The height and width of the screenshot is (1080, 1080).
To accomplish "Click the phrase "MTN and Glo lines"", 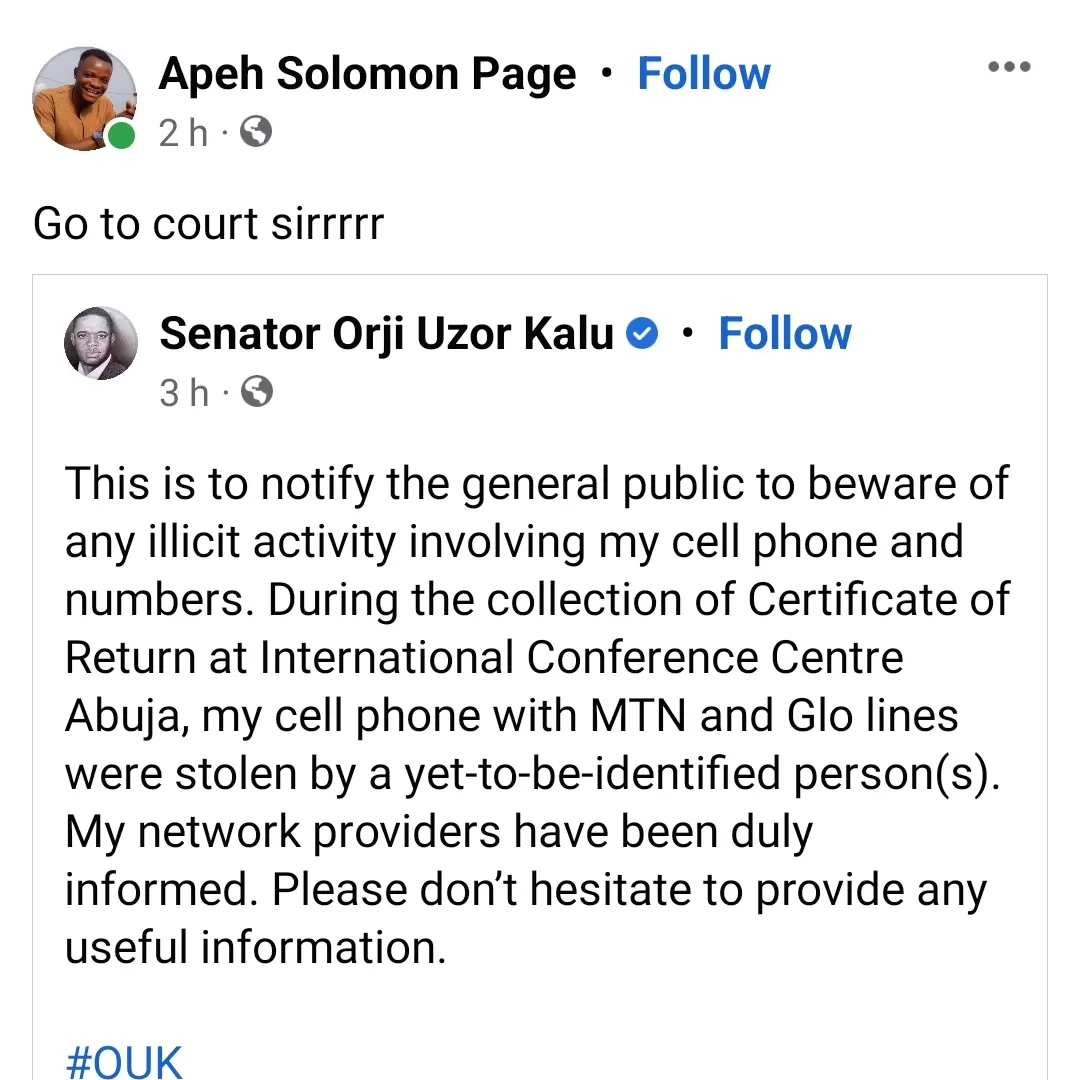I will click(775, 716).
